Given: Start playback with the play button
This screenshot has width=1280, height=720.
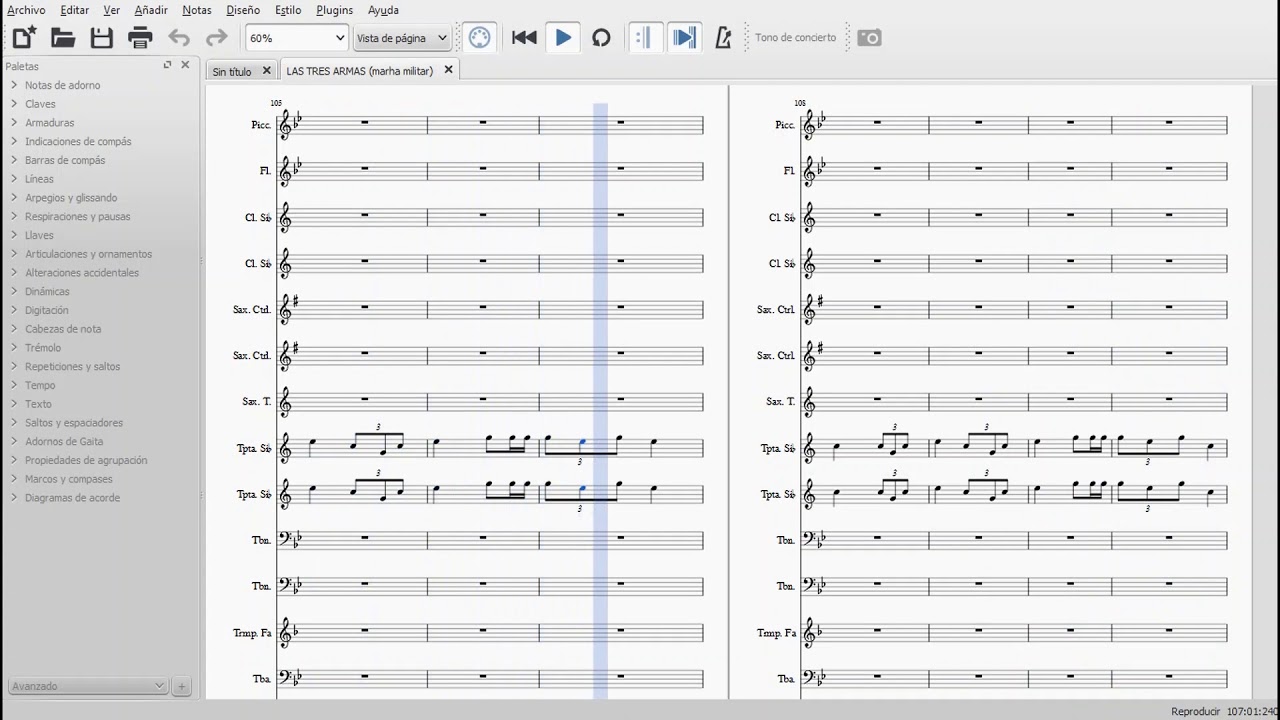Looking at the screenshot, I should [563, 38].
